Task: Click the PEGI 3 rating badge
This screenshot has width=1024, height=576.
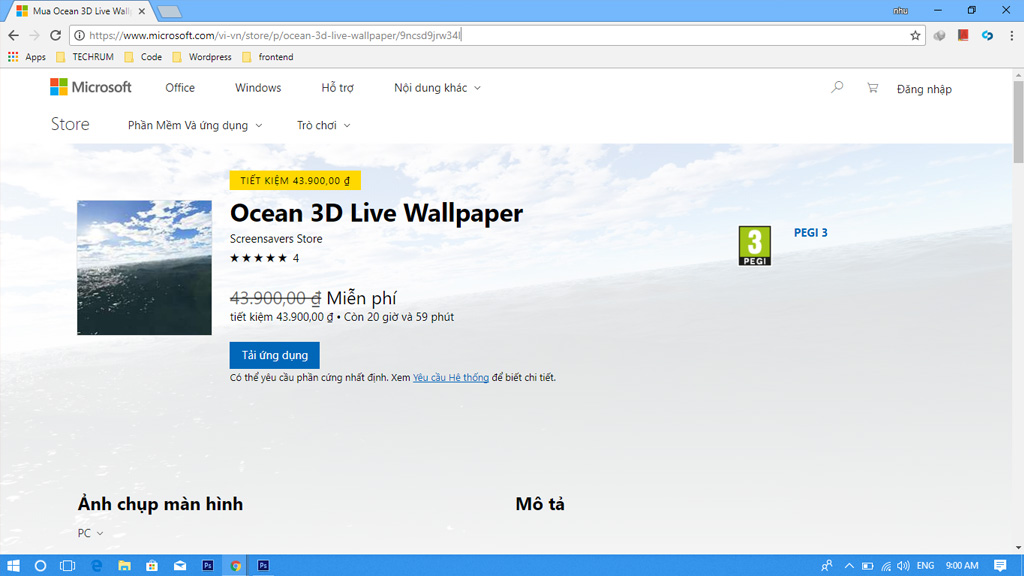Action: click(x=754, y=246)
